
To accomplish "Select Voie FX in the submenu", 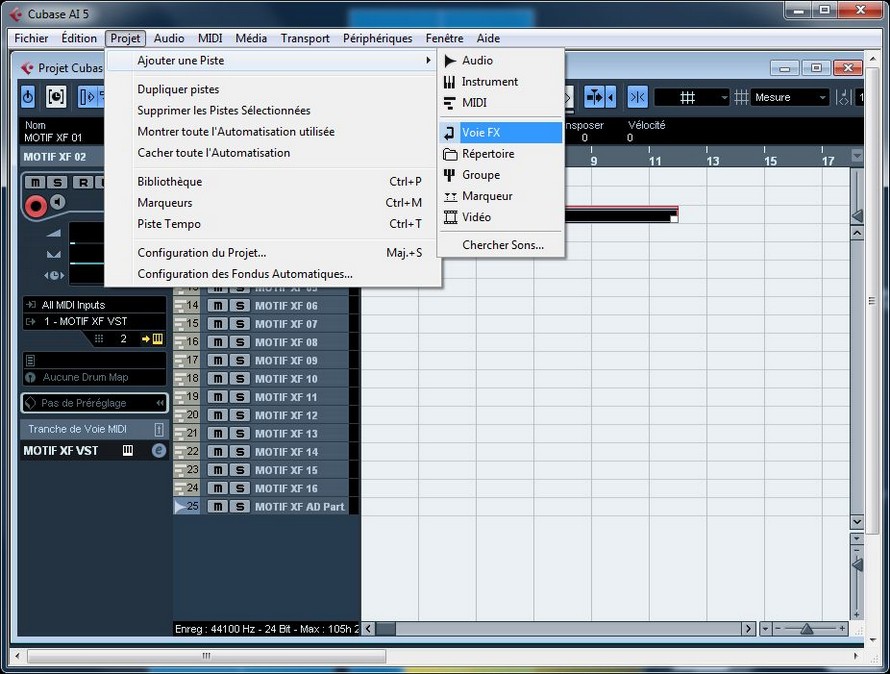I will (x=500, y=133).
